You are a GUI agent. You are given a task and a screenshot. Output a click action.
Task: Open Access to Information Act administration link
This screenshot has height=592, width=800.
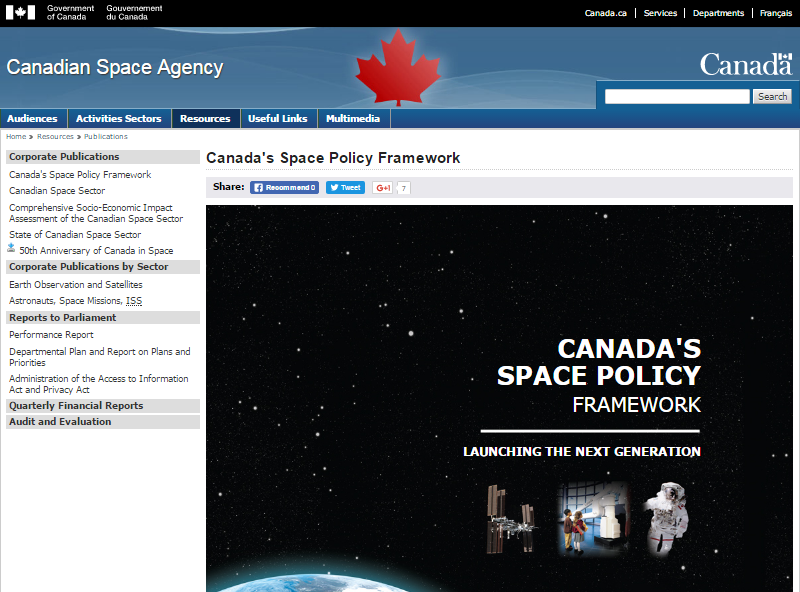pos(98,384)
